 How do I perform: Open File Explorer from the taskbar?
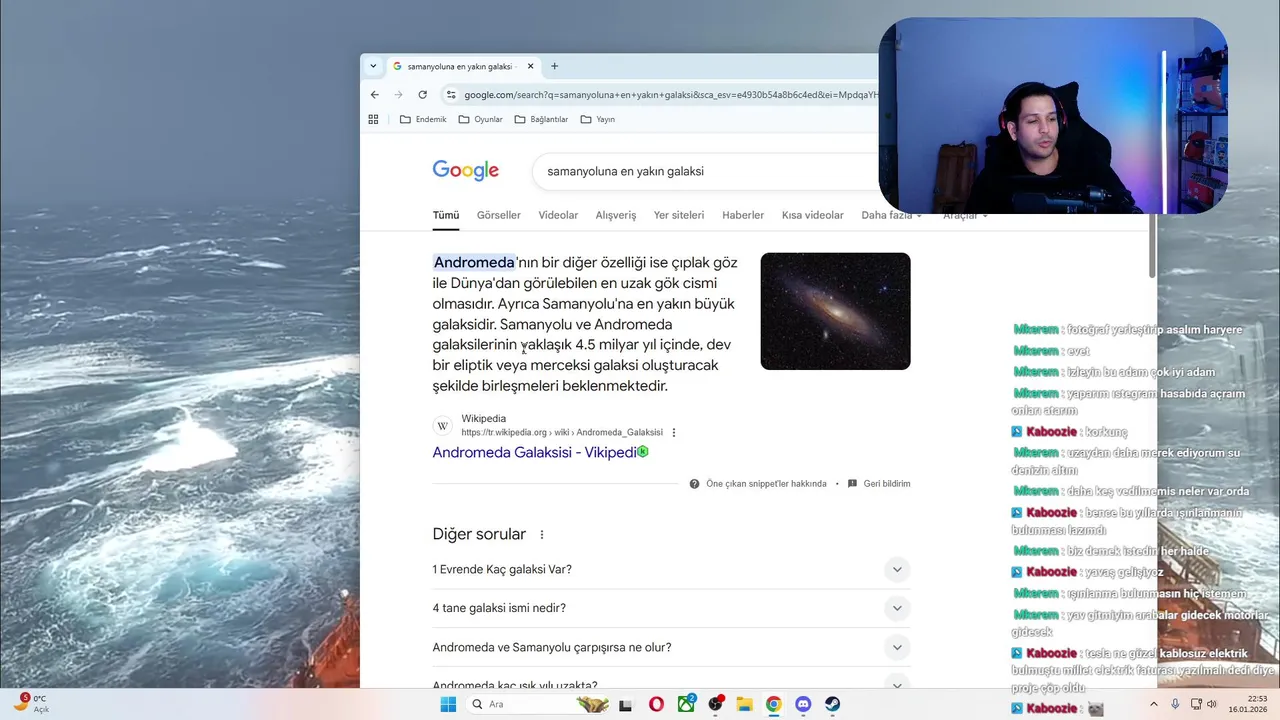[744, 704]
